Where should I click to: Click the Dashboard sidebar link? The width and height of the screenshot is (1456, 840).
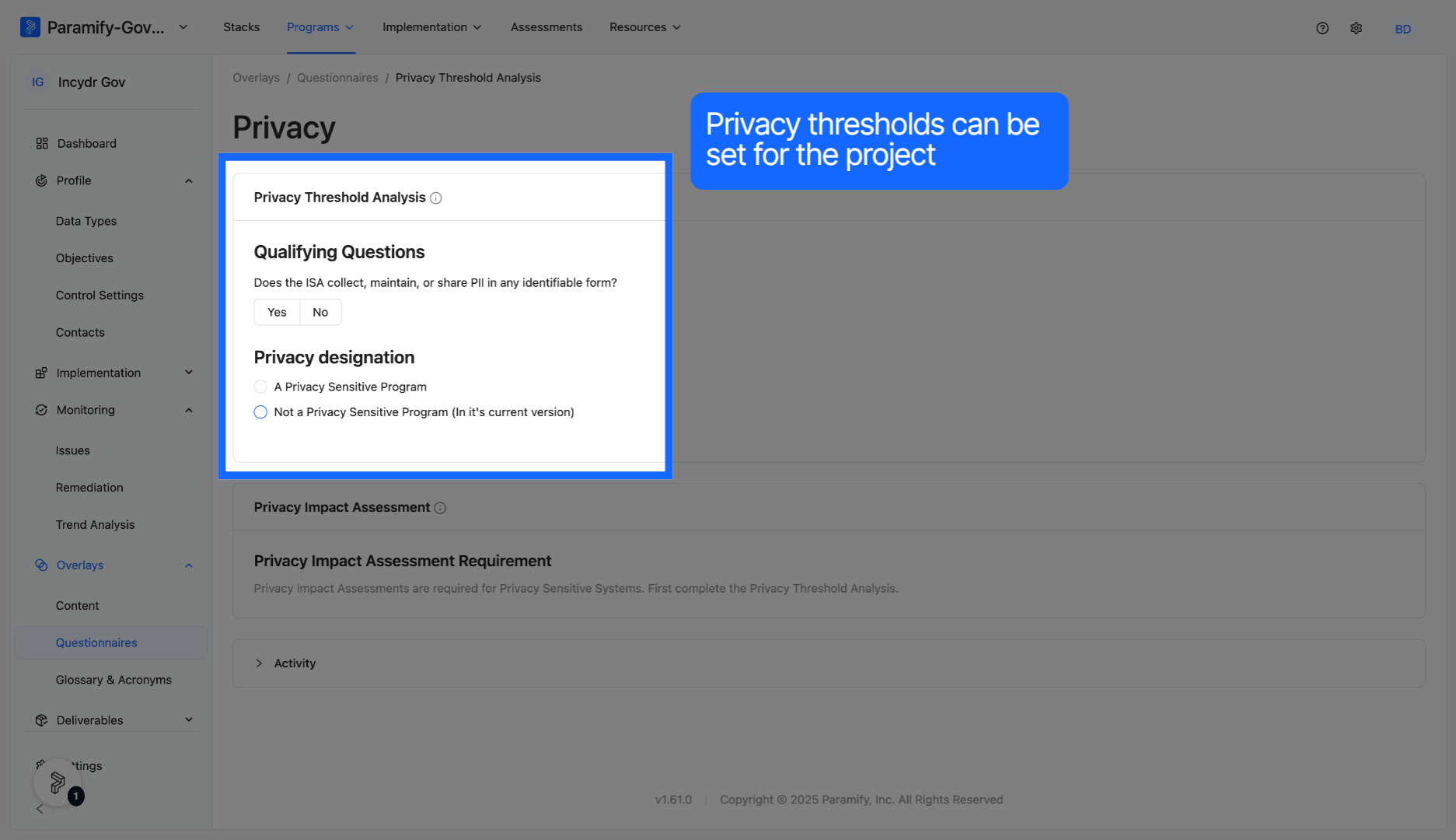[x=87, y=143]
